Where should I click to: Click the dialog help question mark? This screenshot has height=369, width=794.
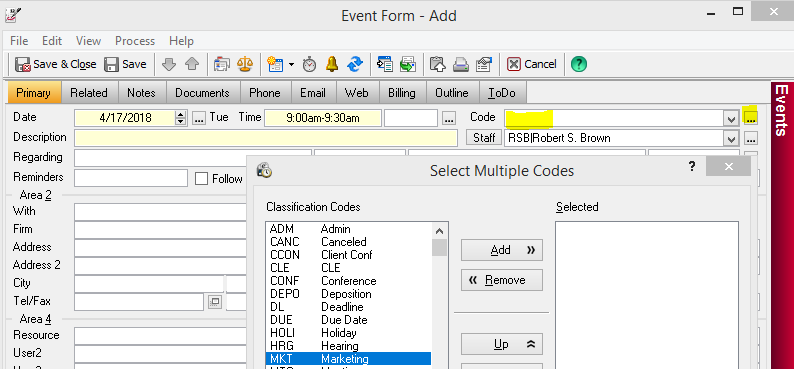click(x=692, y=167)
